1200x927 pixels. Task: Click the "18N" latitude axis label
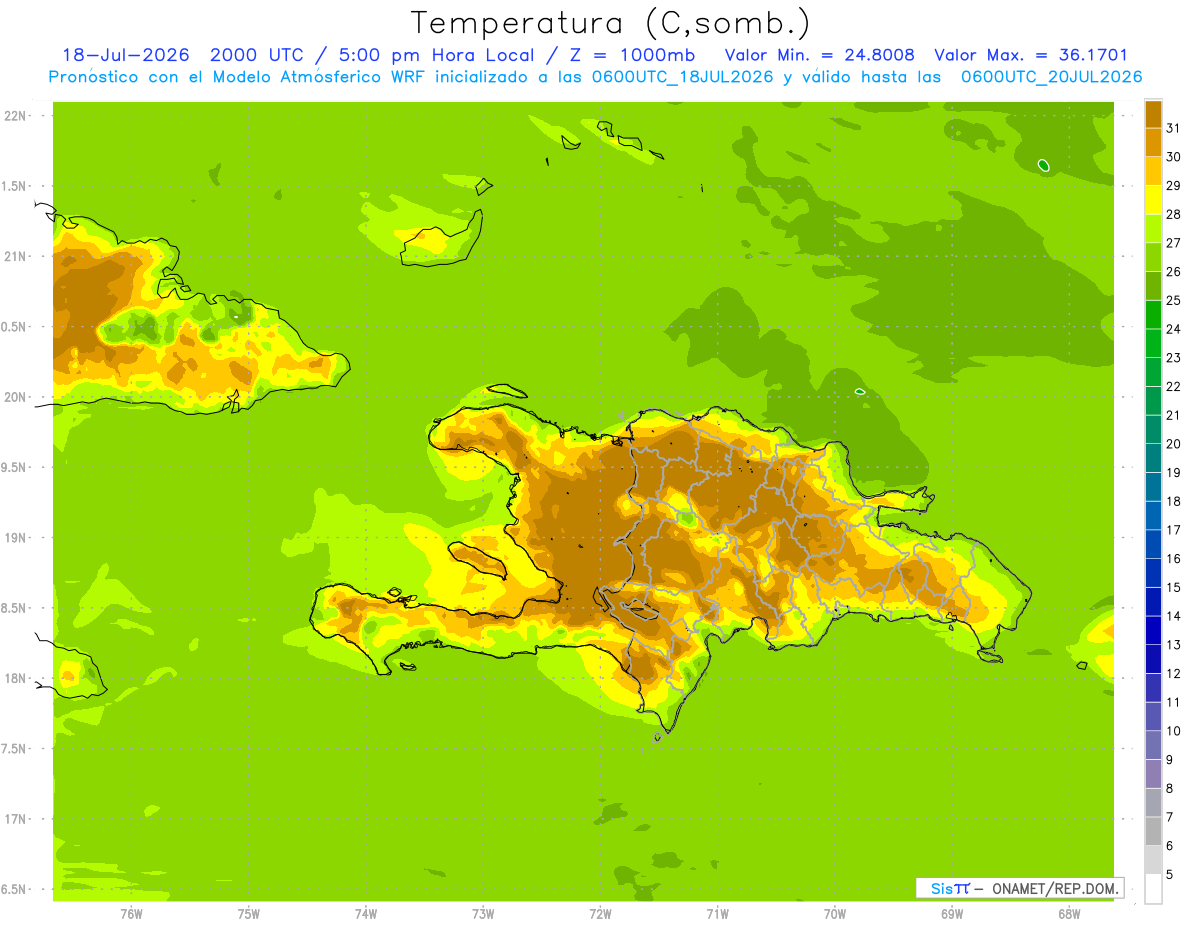coord(15,678)
